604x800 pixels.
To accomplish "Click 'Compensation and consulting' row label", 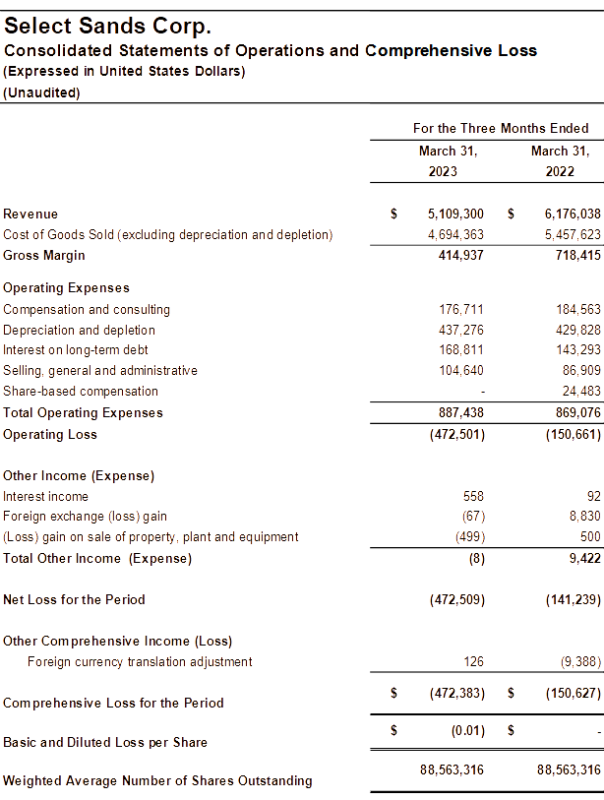I will pos(87,310).
